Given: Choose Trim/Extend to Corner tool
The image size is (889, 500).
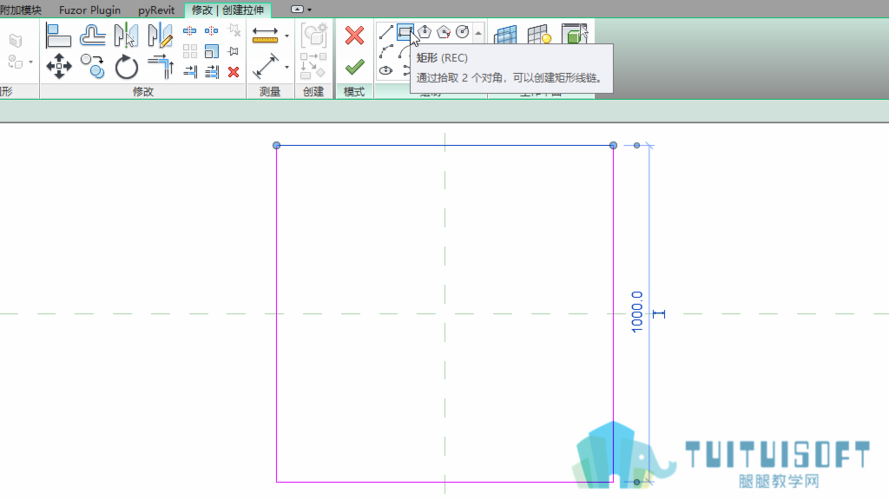Looking at the screenshot, I should [x=160, y=66].
